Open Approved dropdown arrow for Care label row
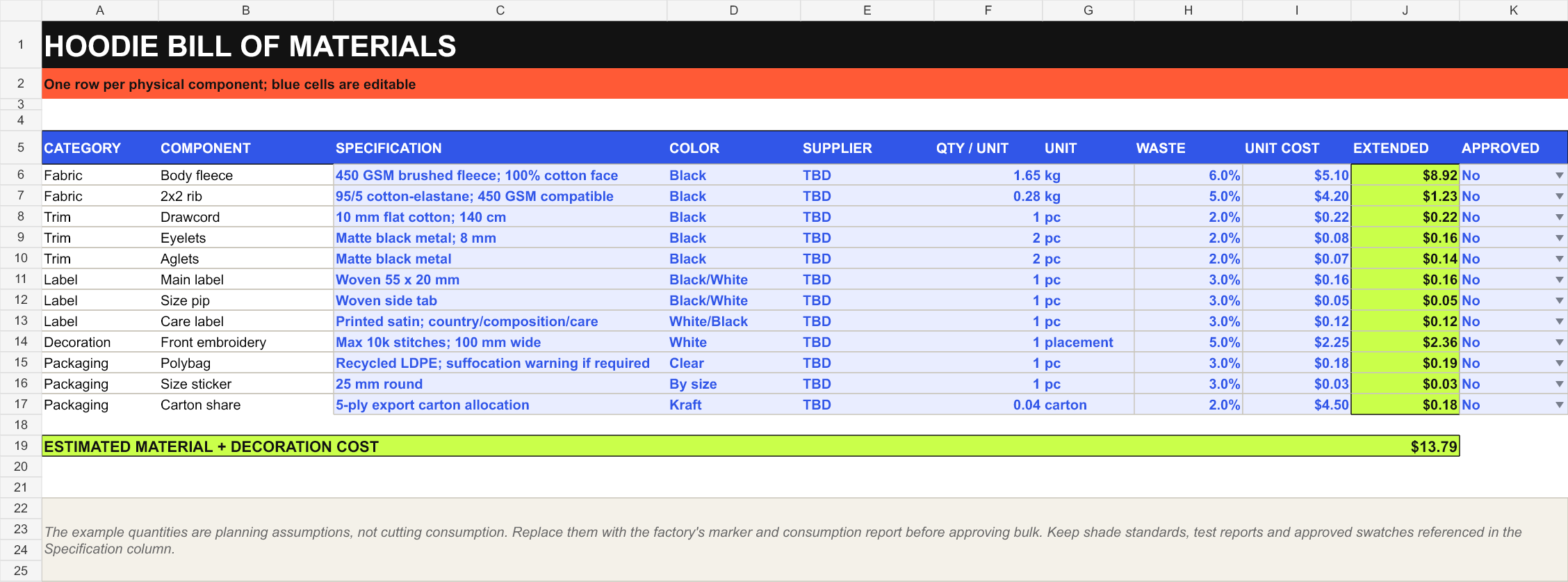 click(x=1559, y=322)
